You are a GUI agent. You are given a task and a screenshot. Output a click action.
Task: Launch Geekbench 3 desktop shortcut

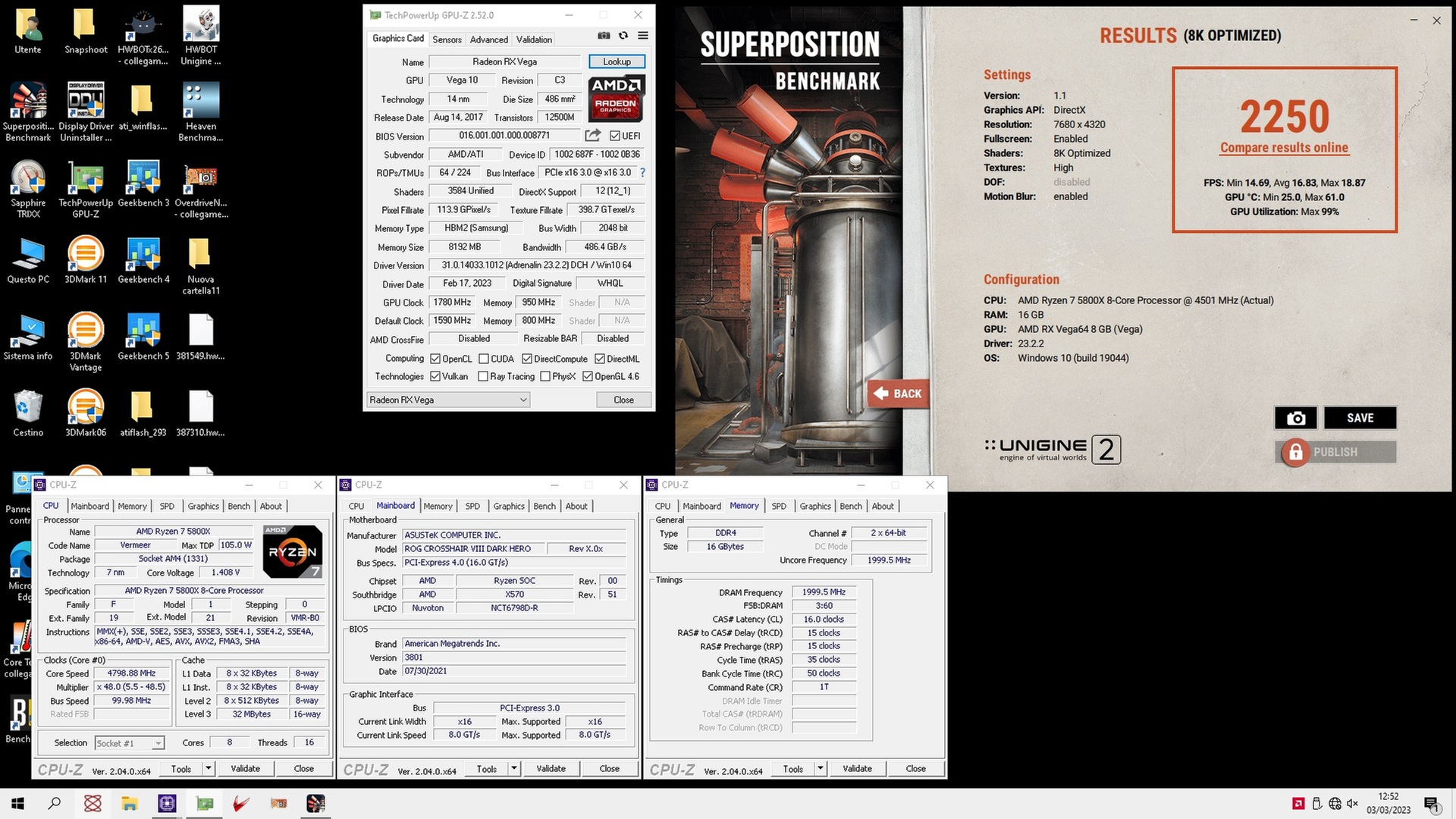pyautogui.click(x=143, y=184)
